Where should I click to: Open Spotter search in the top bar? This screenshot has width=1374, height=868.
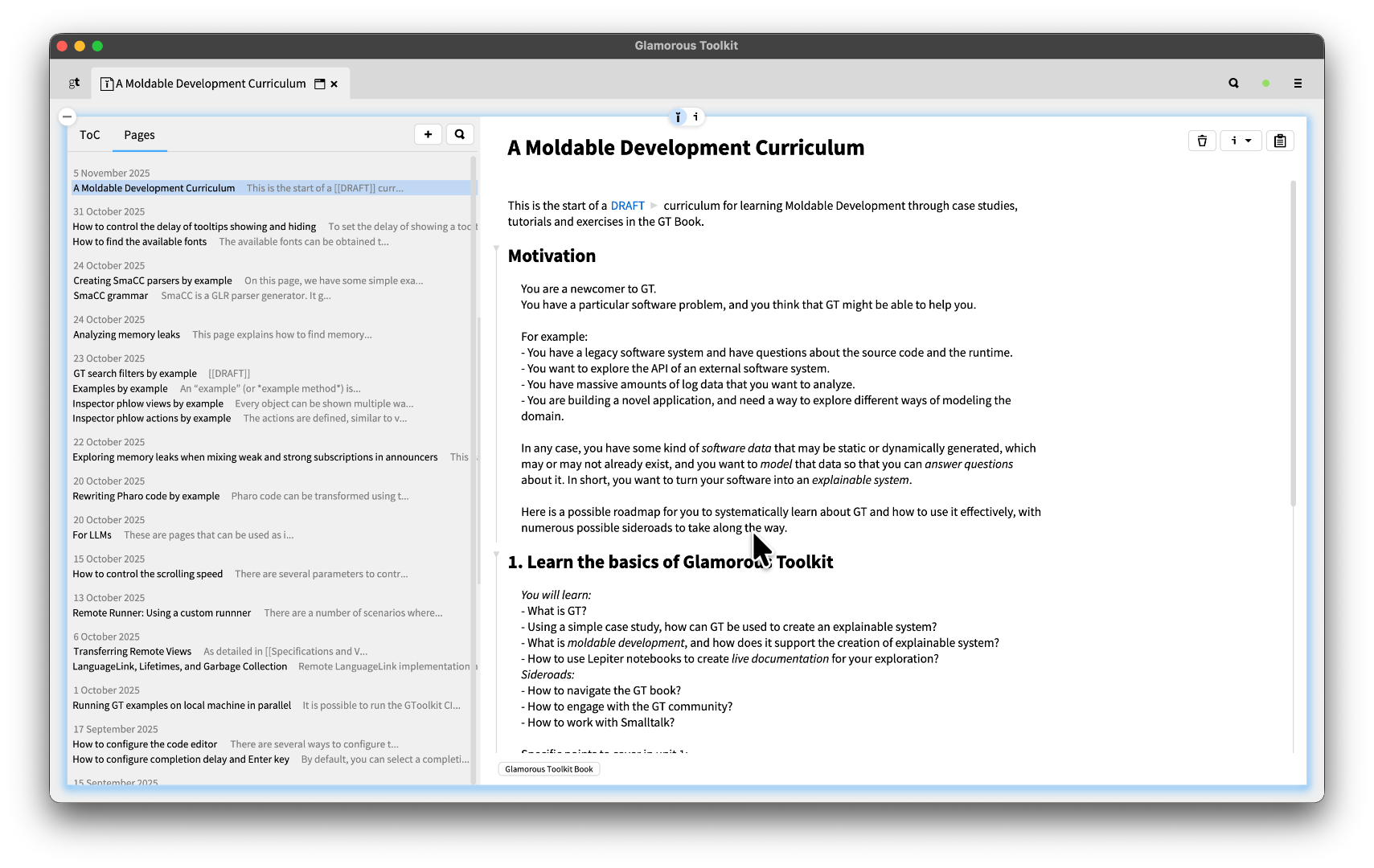[1233, 84]
